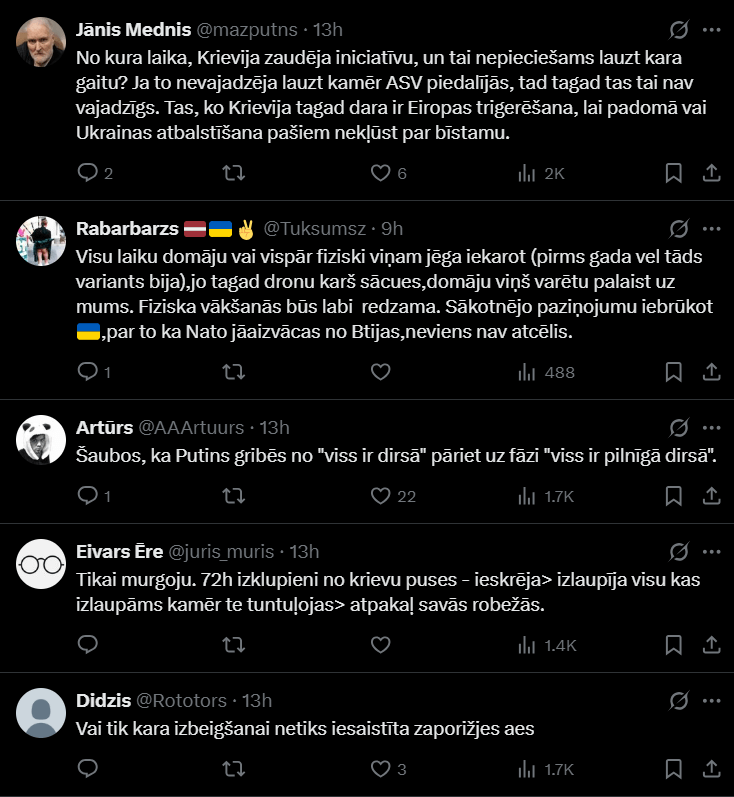Screen dimensions: 734x797
Task: Repost the Artūrs post about Putins
Action: click(x=233, y=495)
